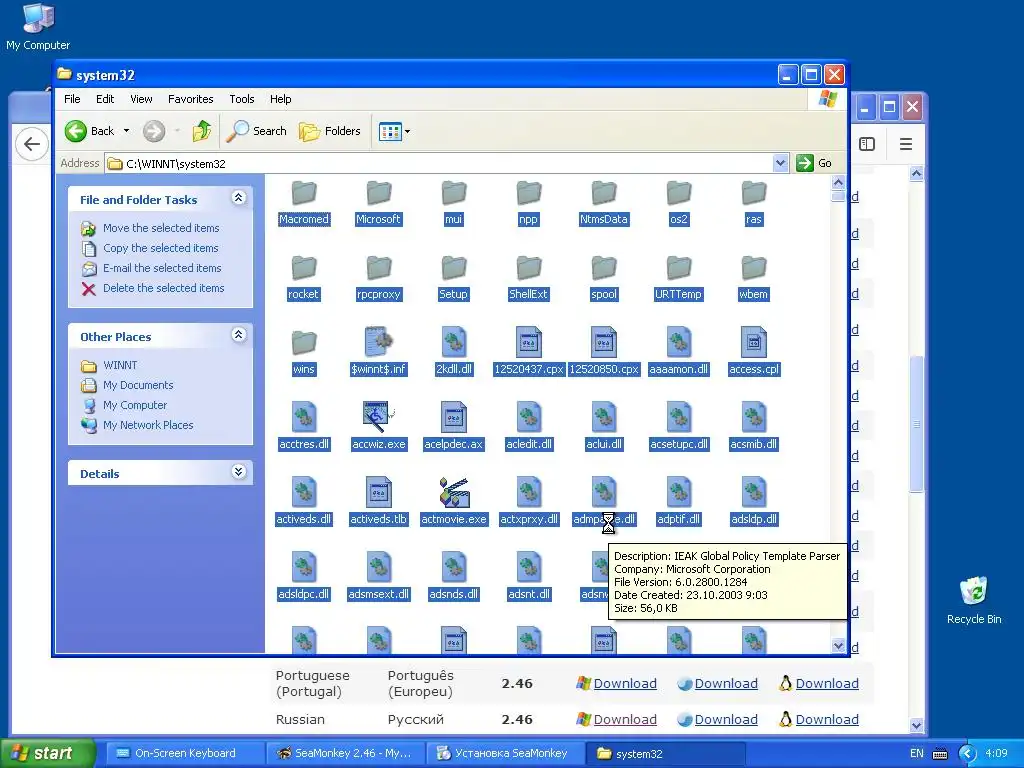Screen dimensions: 1024x768
Task: Click the SeaMonkey browser back arrow
Action: [31, 144]
